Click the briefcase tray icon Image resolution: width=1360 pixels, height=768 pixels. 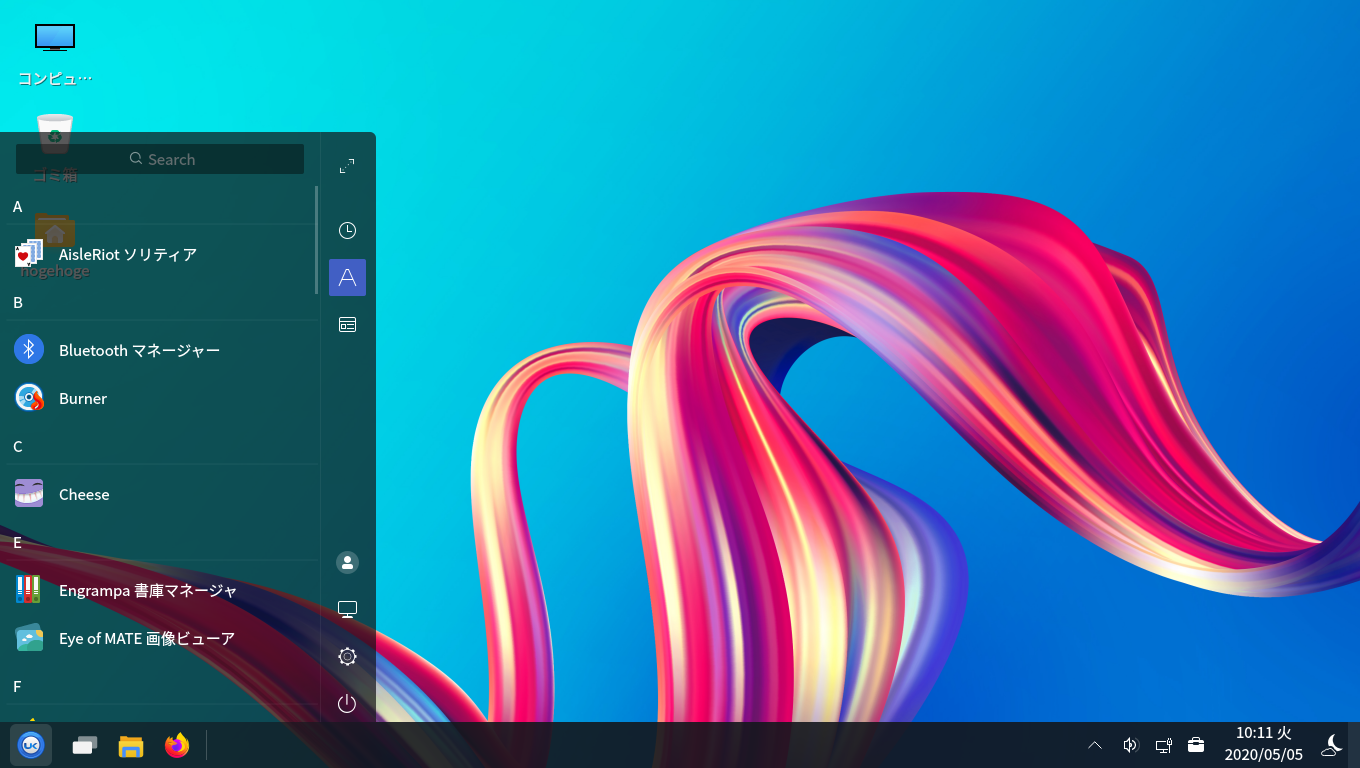(x=1196, y=745)
